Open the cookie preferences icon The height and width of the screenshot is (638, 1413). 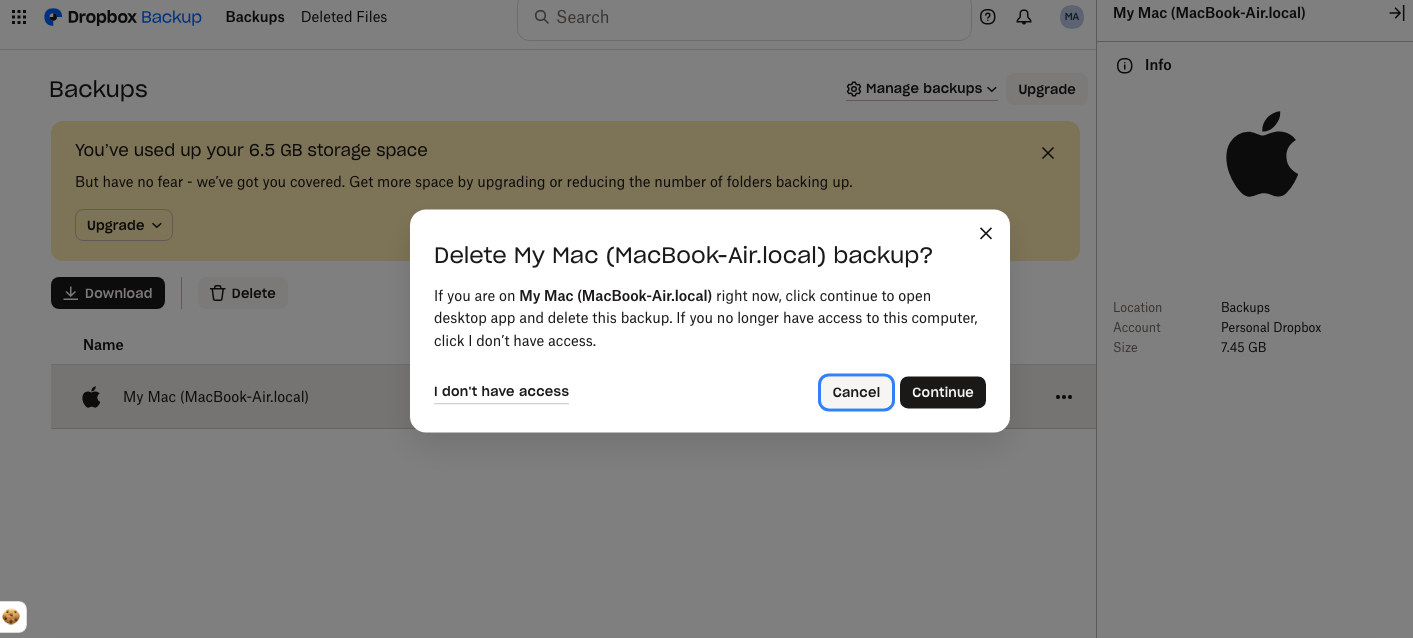13,616
